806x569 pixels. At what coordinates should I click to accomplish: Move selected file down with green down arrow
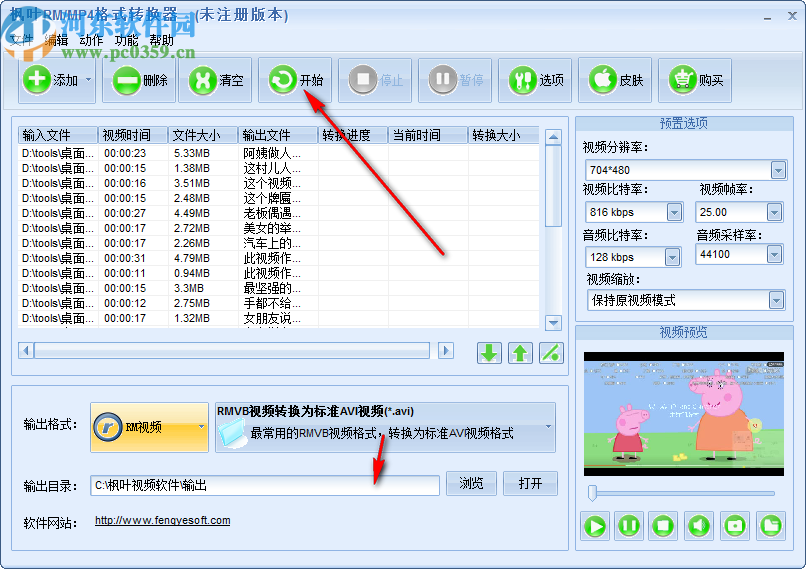coord(489,353)
